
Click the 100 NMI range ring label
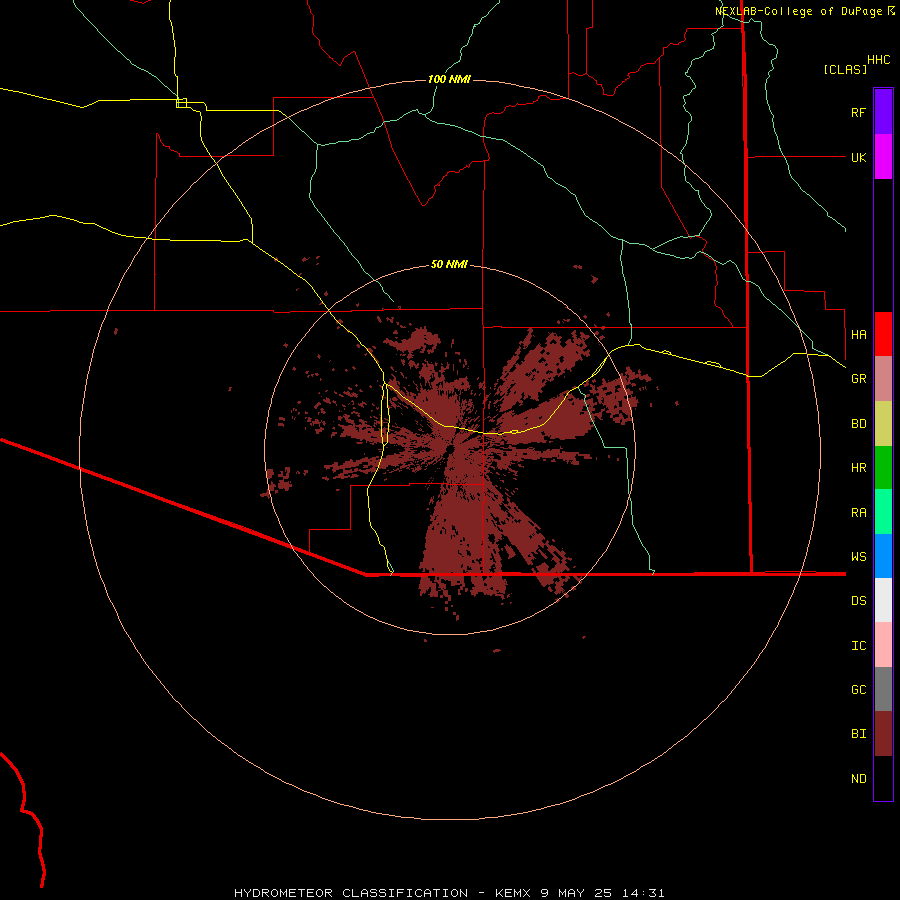[x=449, y=79]
